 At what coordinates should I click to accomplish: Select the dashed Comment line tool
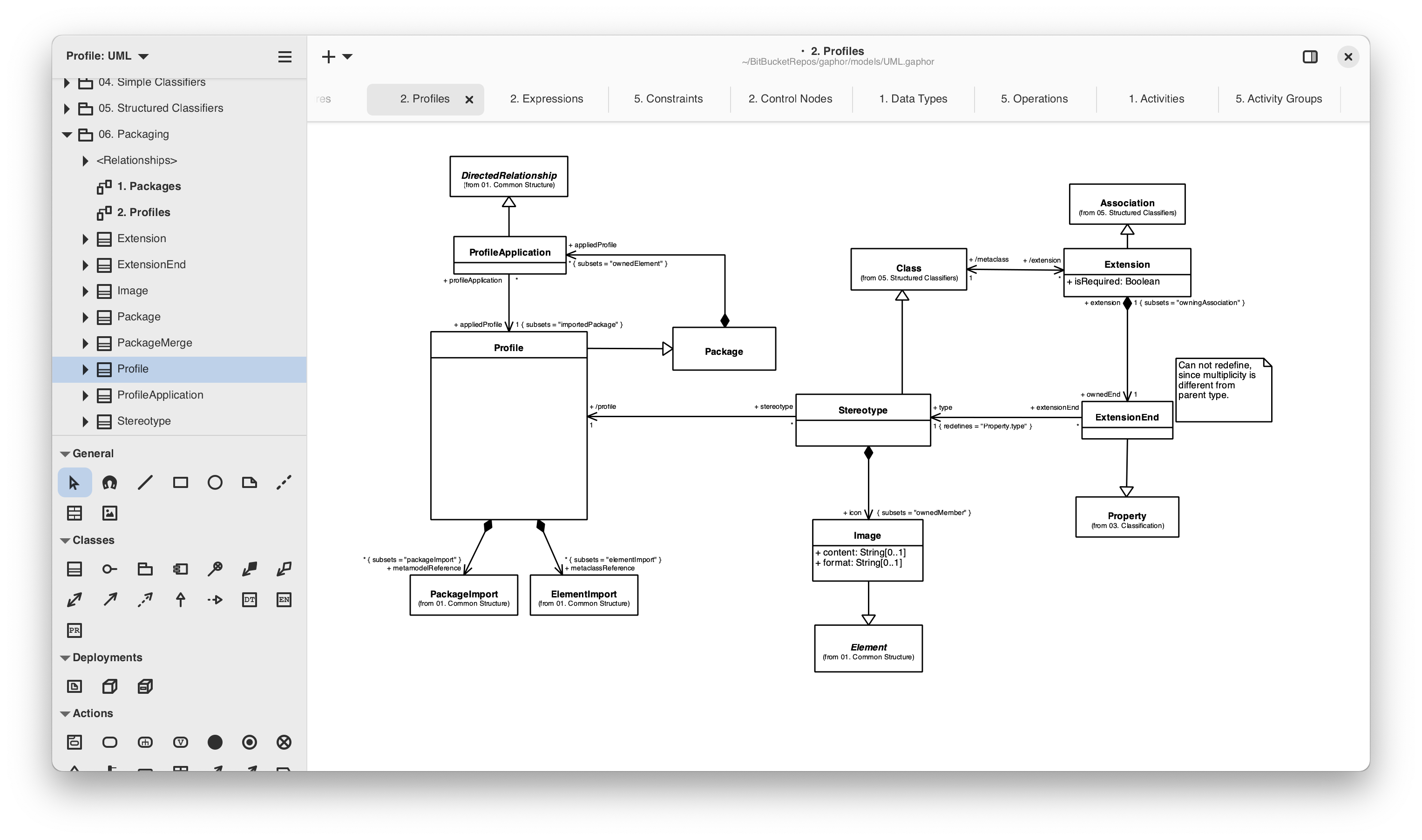pyautogui.click(x=284, y=483)
